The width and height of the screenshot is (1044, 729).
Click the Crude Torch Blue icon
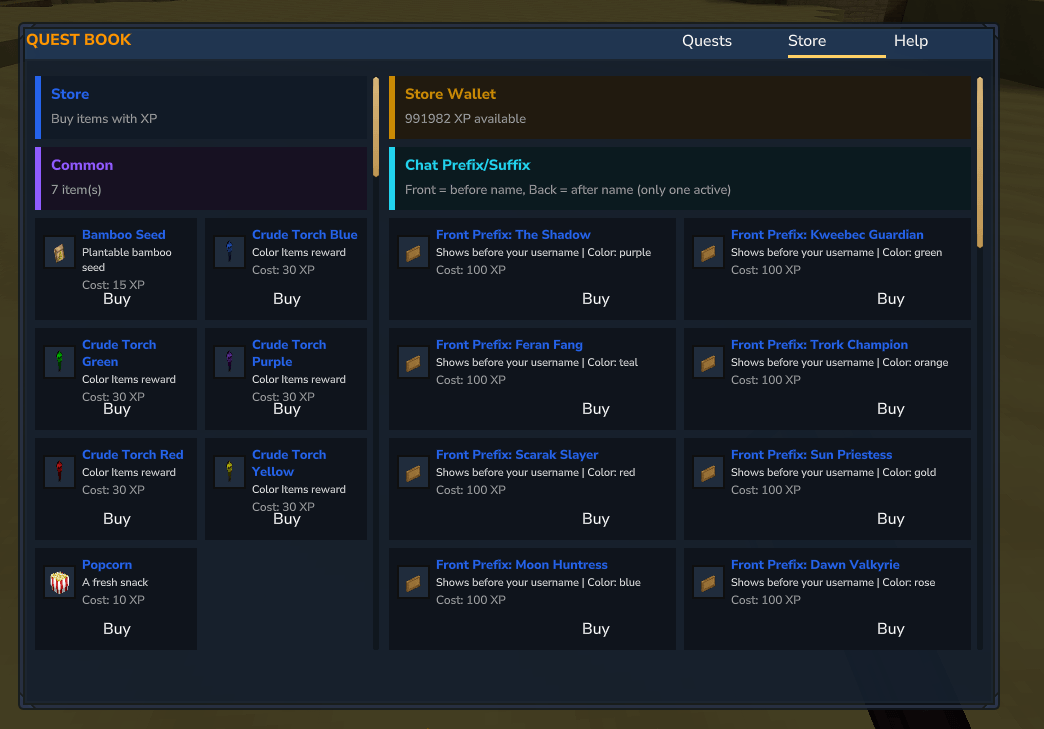[x=229, y=253]
